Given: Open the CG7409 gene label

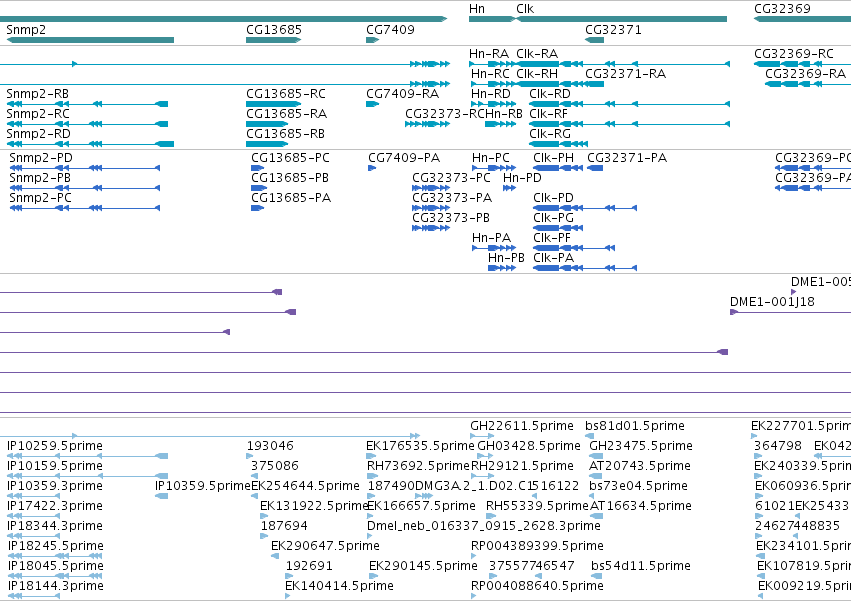Looking at the screenshot, I should [x=390, y=30].
